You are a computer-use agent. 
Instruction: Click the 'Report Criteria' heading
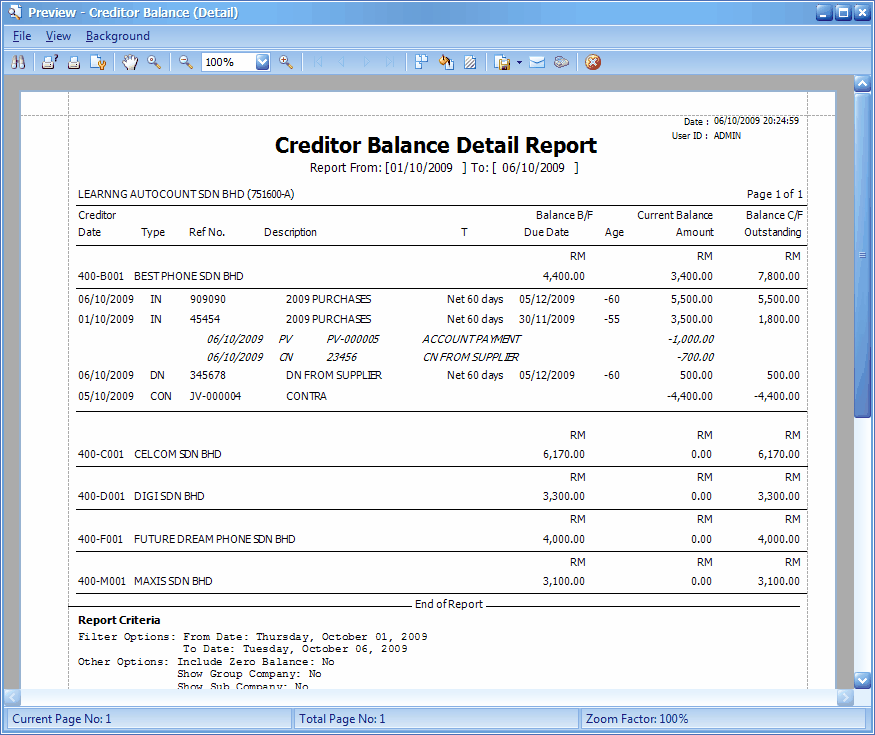[119, 620]
